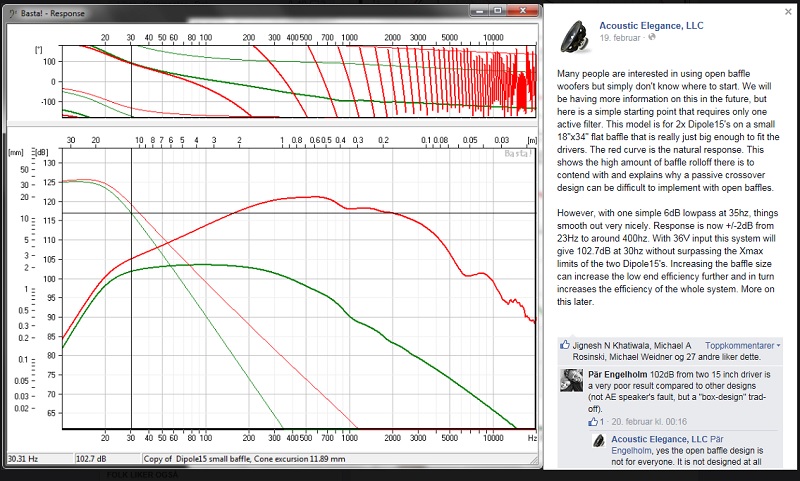The width and height of the screenshot is (800, 481).
Task: Click the '[mm]' excursion axis label
Action: pyautogui.click(x=16, y=152)
